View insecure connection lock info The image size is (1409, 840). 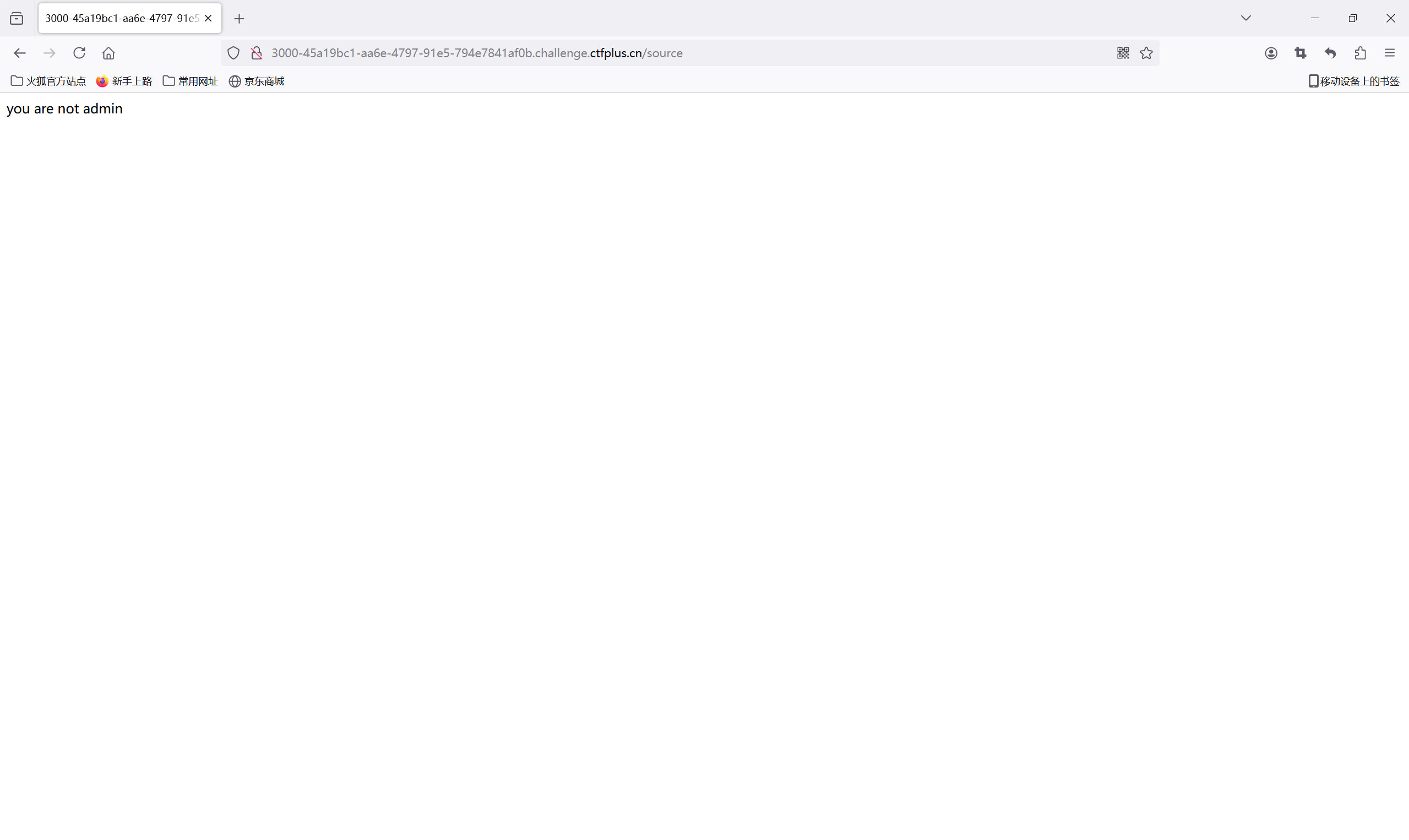257,53
